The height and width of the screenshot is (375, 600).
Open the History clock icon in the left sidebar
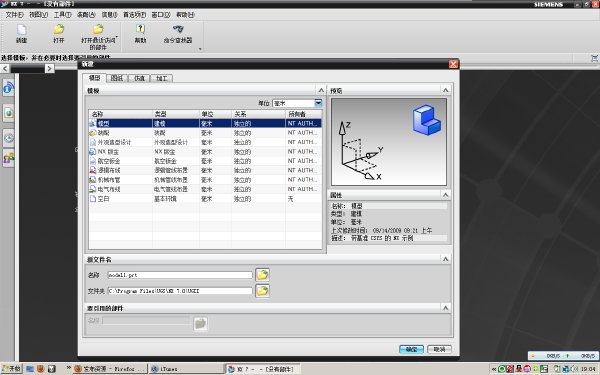coord(8,138)
